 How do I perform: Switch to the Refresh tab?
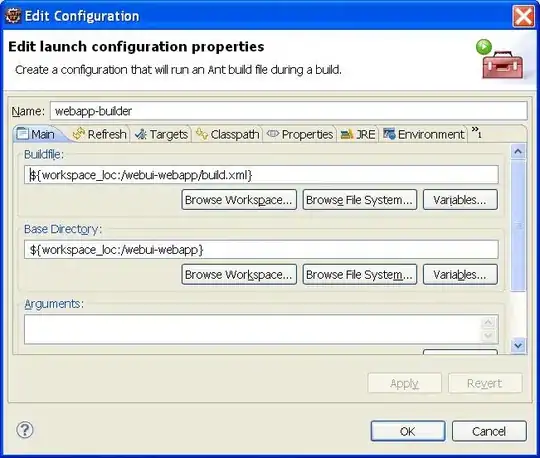click(x=100, y=134)
